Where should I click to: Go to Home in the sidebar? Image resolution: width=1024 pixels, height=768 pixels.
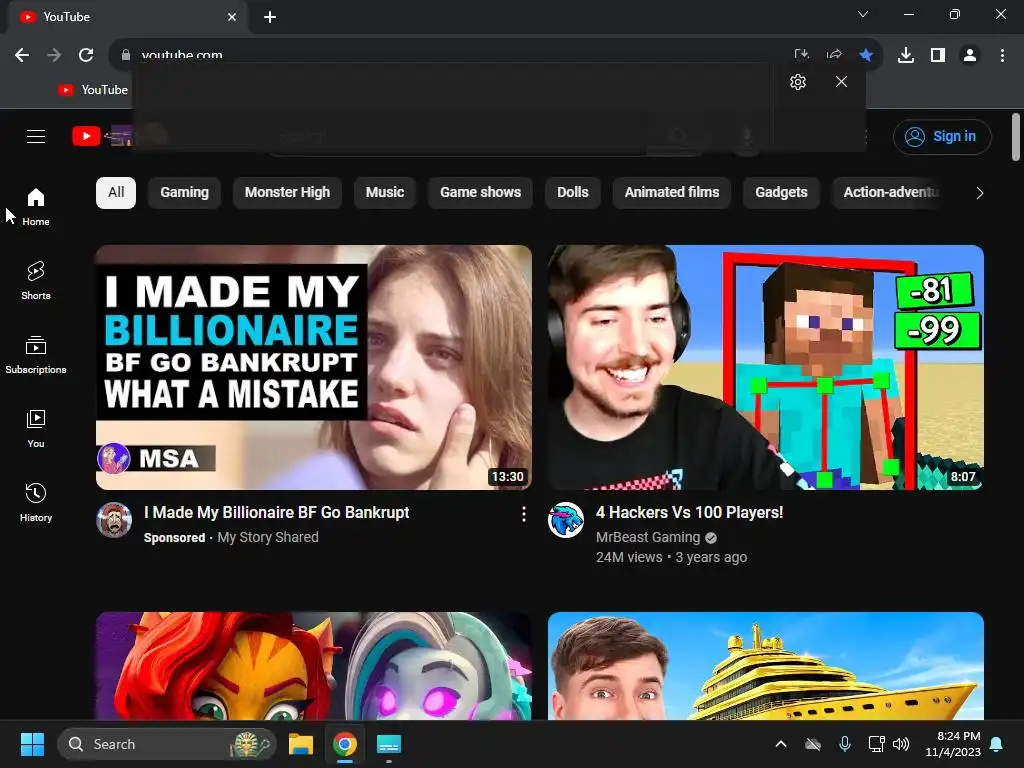36,207
